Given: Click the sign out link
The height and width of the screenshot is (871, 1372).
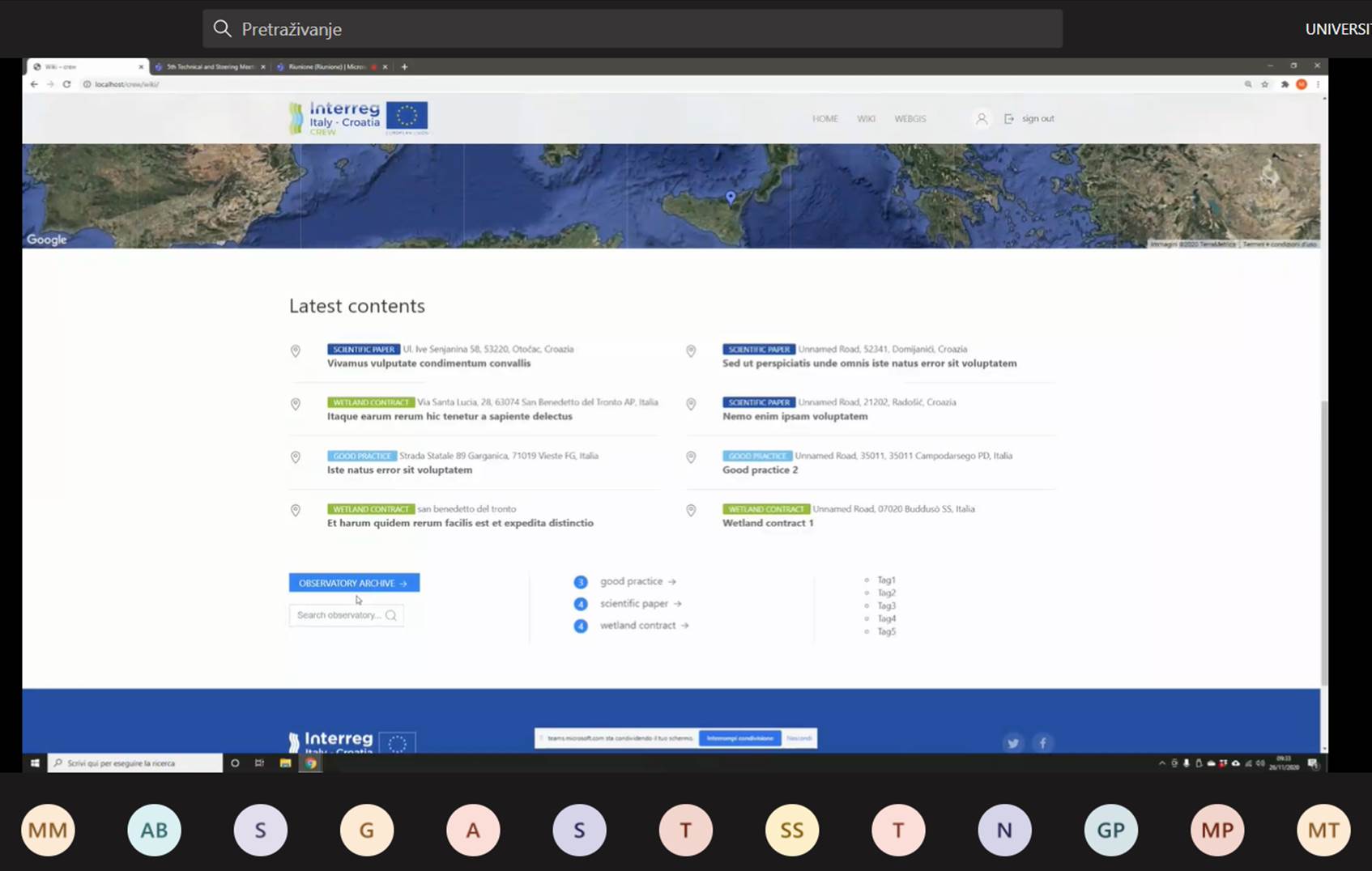Looking at the screenshot, I should coord(1037,119).
